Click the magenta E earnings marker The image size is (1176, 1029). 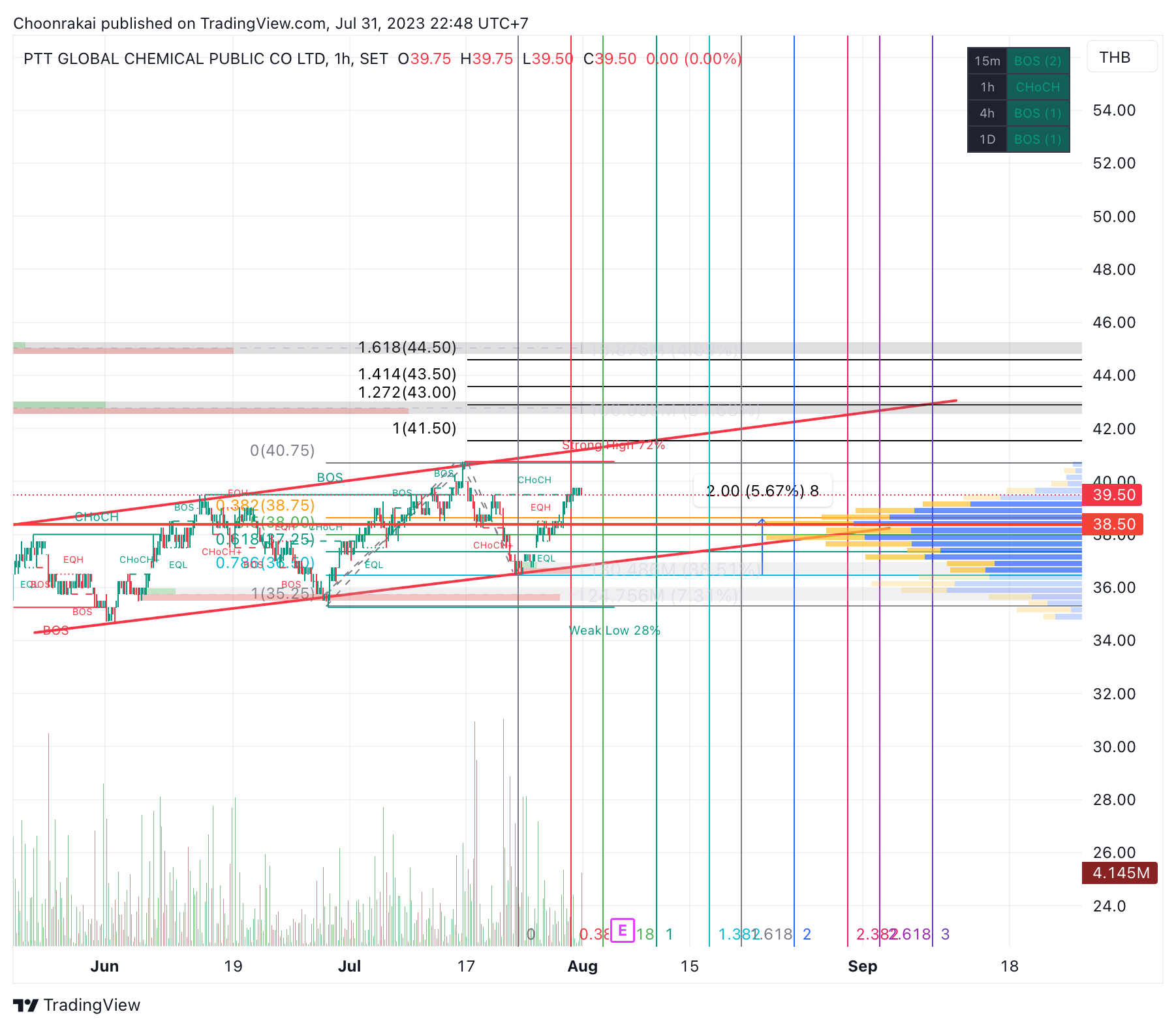click(x=623, y=930)
